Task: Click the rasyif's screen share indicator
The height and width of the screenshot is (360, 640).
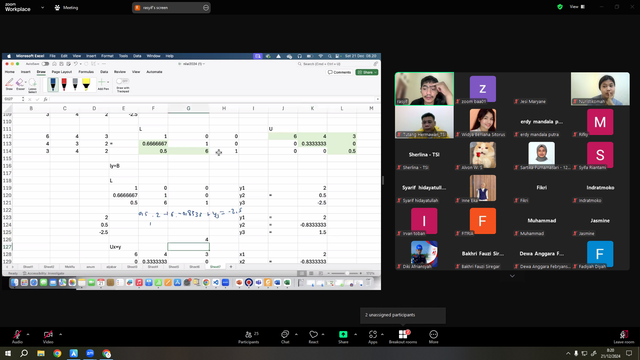Action: pyautogui.click(x=171, y=7)
